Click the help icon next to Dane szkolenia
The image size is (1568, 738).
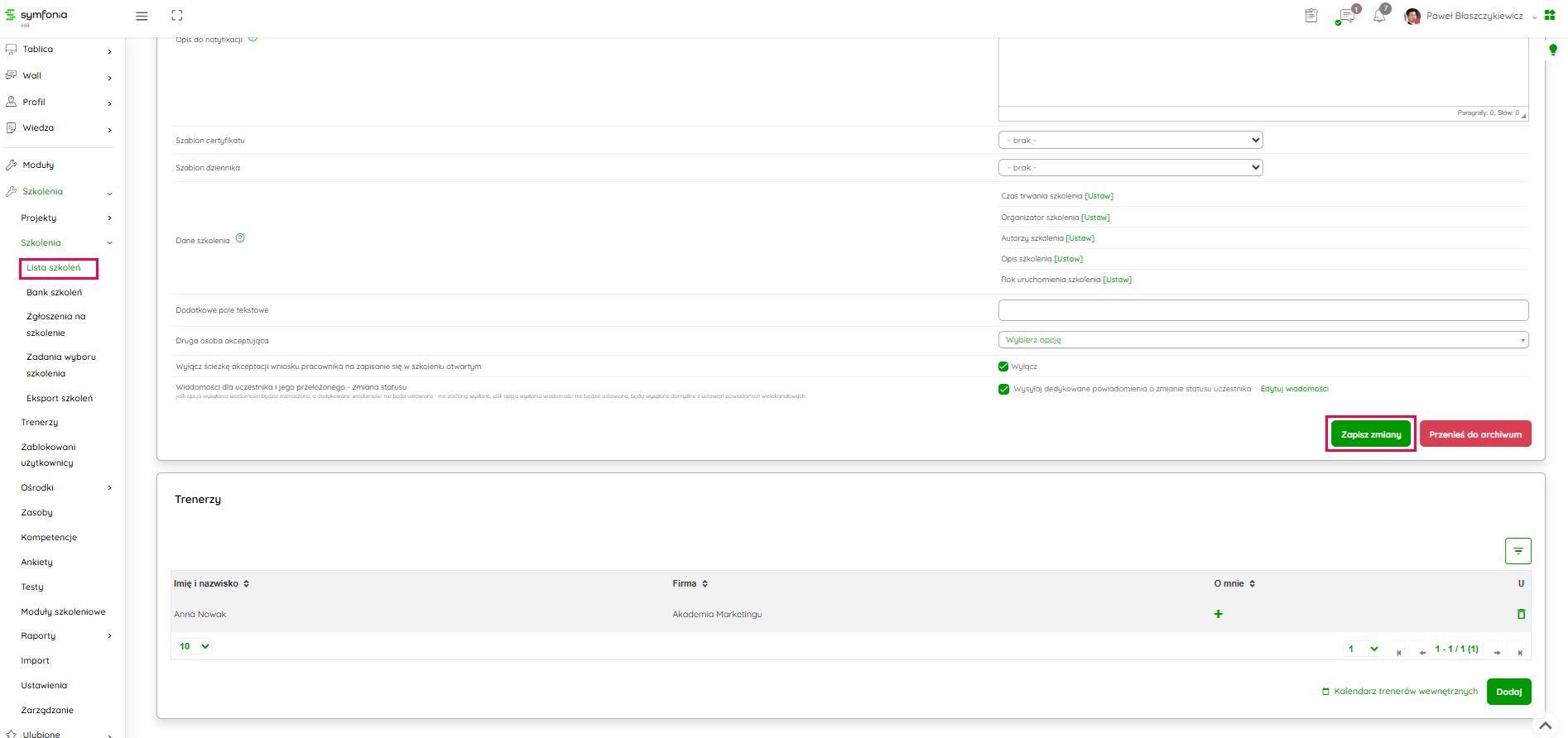240,238
